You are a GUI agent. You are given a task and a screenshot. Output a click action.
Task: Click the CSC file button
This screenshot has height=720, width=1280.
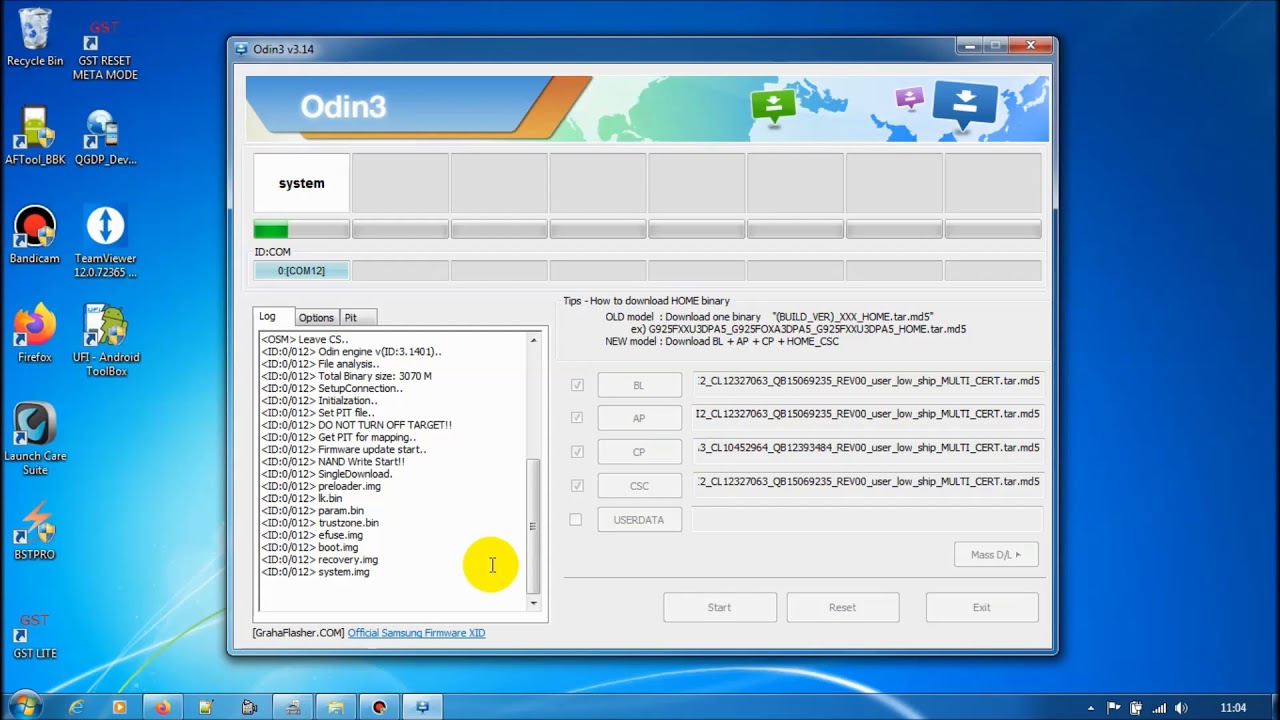point(639,486)
